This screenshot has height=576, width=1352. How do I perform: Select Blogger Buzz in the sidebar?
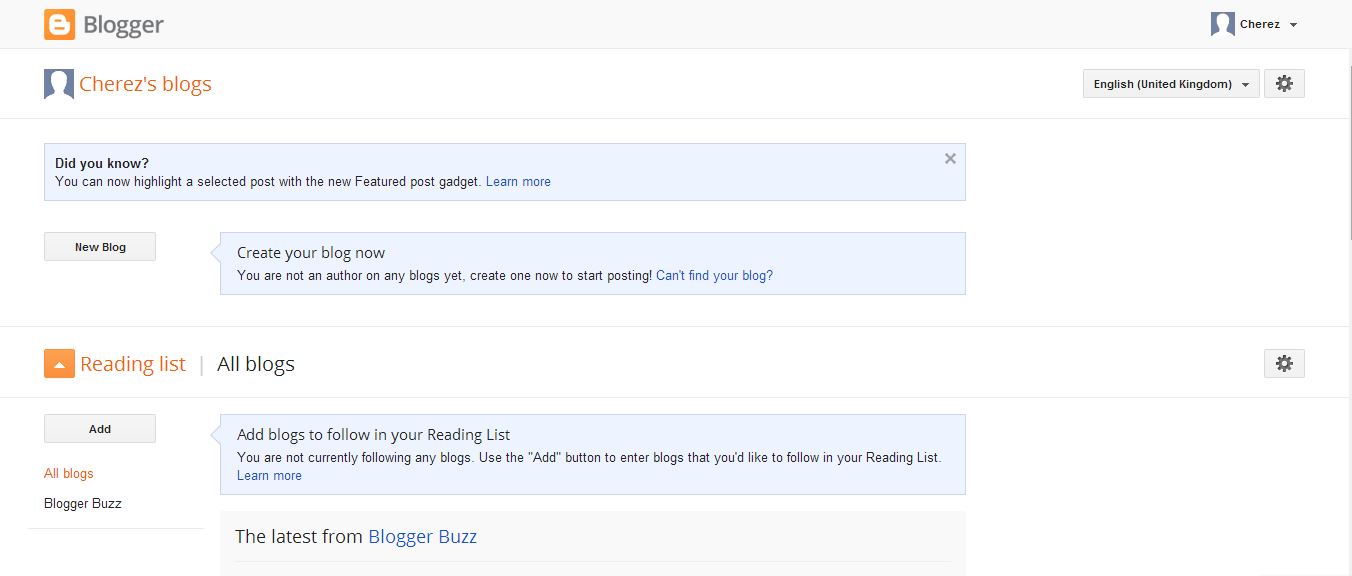click(83, 503)
